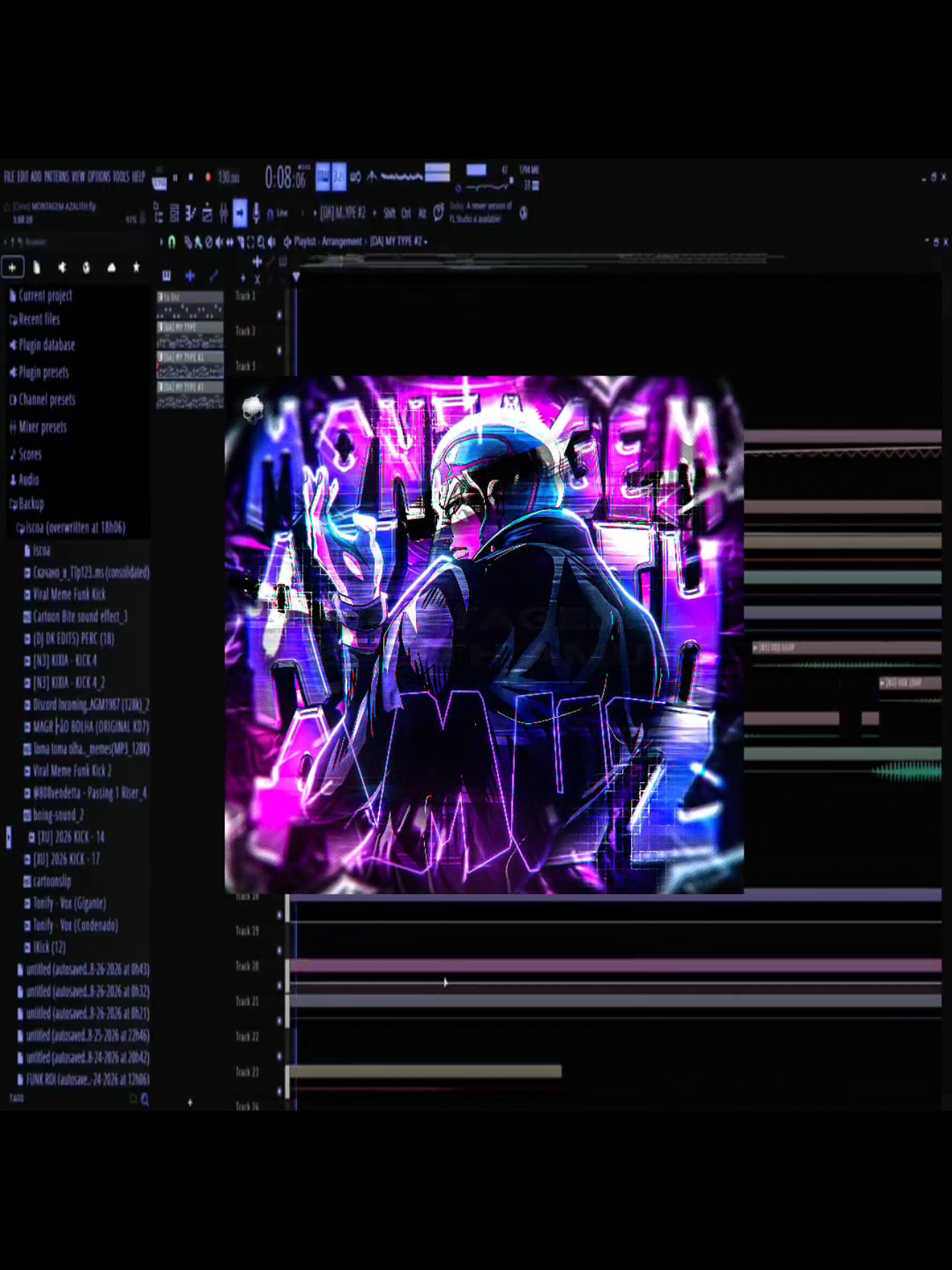Select the Viral Meme Funk Kick 2 sample
Image resolution: width=952 pixels, height=1270 pixels.
tap(68, 771)
